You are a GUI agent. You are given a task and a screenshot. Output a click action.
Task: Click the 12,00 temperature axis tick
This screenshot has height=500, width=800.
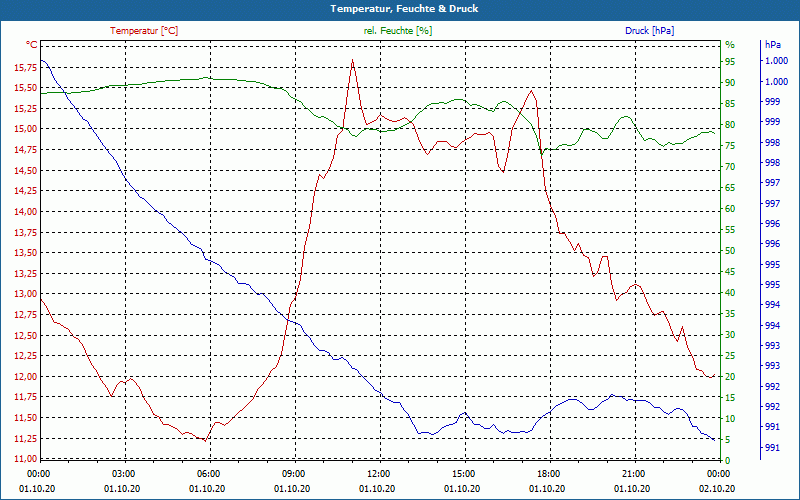click(26, 377)
